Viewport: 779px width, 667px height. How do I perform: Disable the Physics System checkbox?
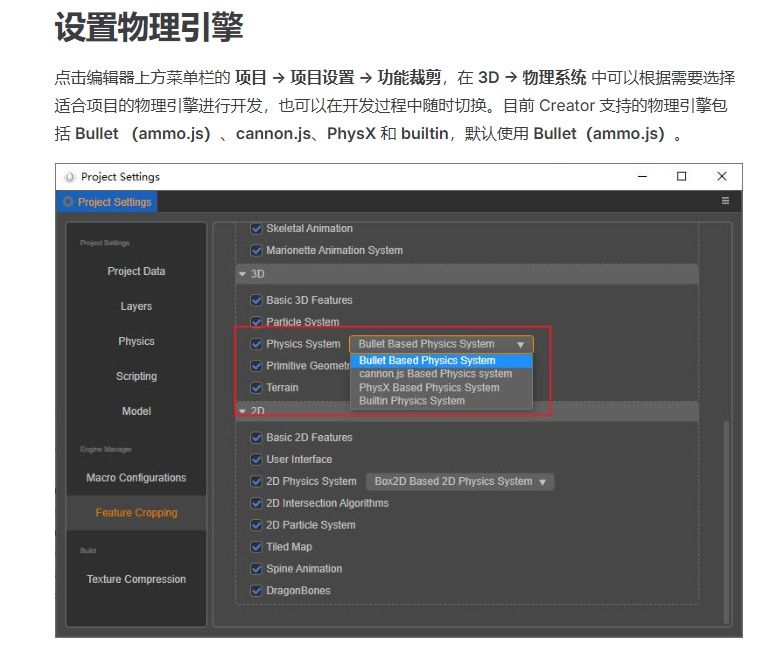click(x=256, y=344)
